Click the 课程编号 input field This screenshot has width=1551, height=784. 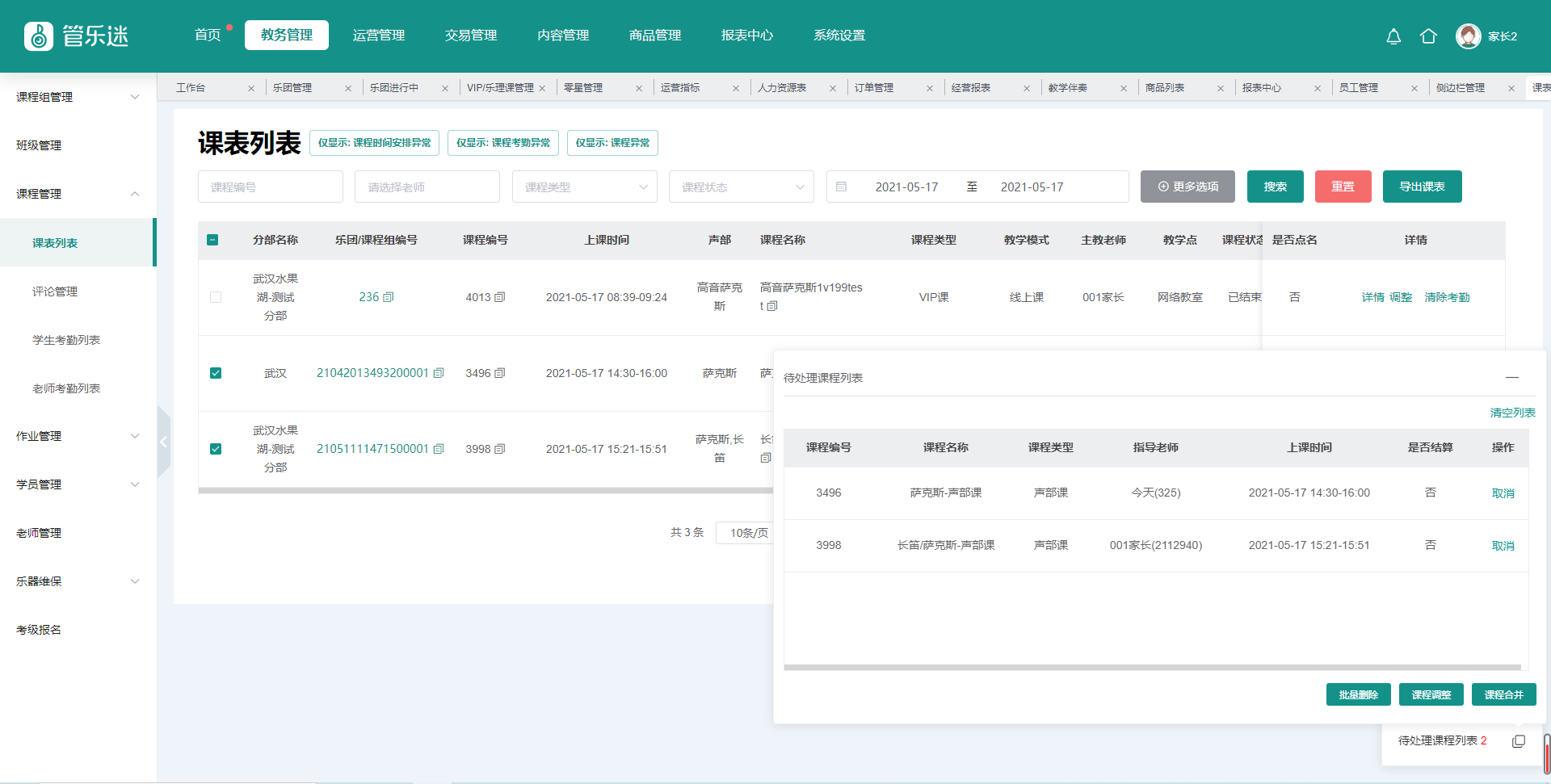coord(270,187)
